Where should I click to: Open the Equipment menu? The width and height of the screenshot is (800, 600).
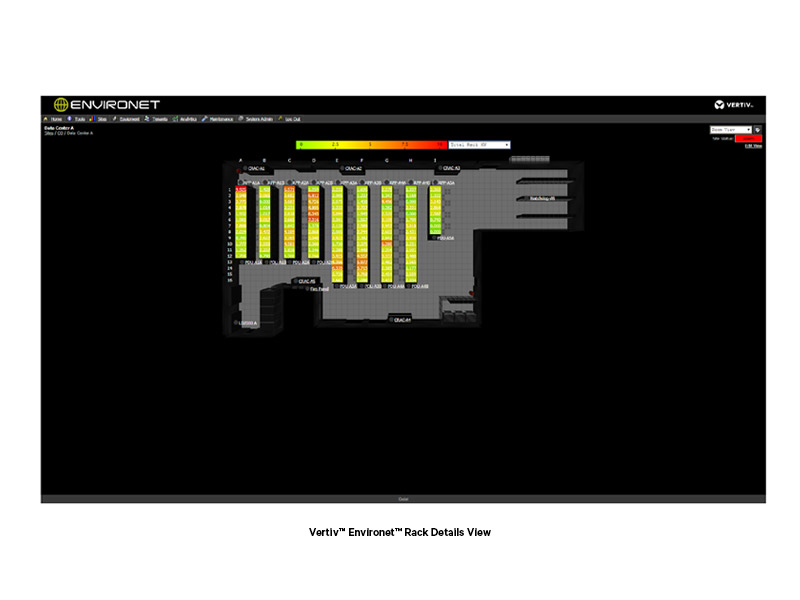click(x=126, y=119)
